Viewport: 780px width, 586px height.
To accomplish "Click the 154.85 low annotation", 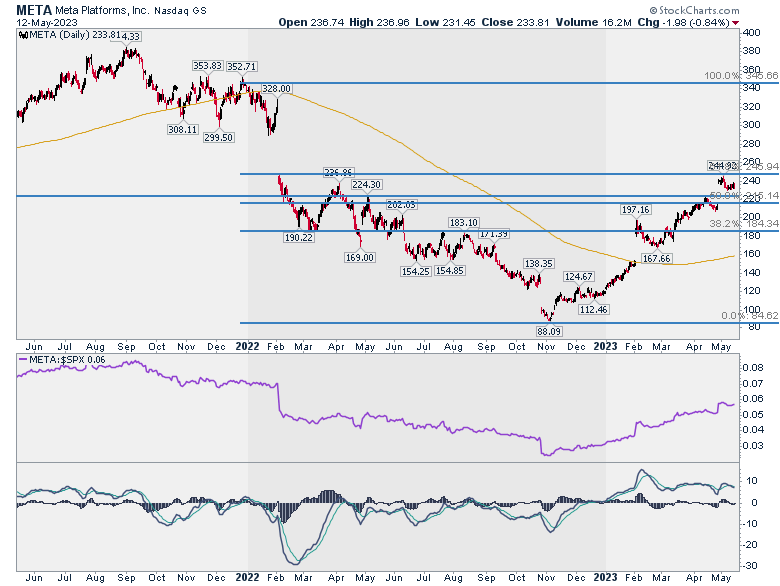I will point(450,271).
